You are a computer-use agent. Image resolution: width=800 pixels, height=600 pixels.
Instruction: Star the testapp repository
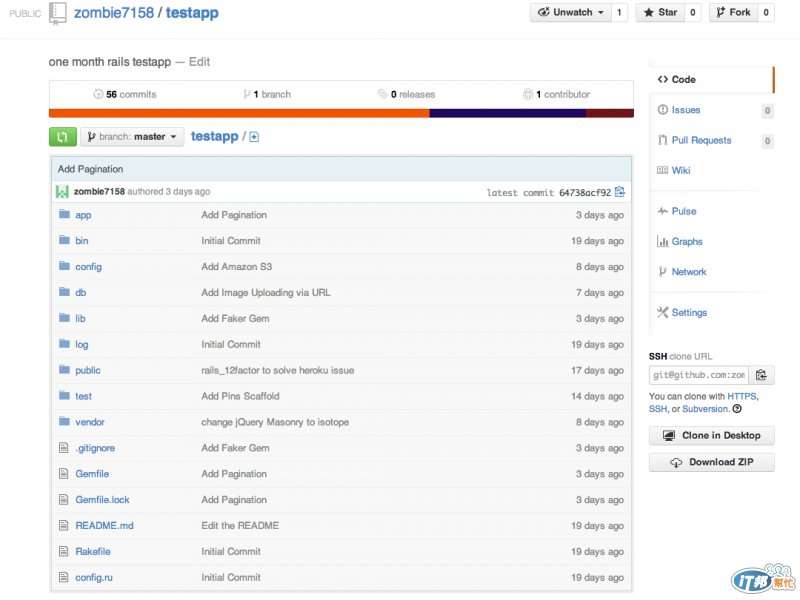(x=660, y=12)
